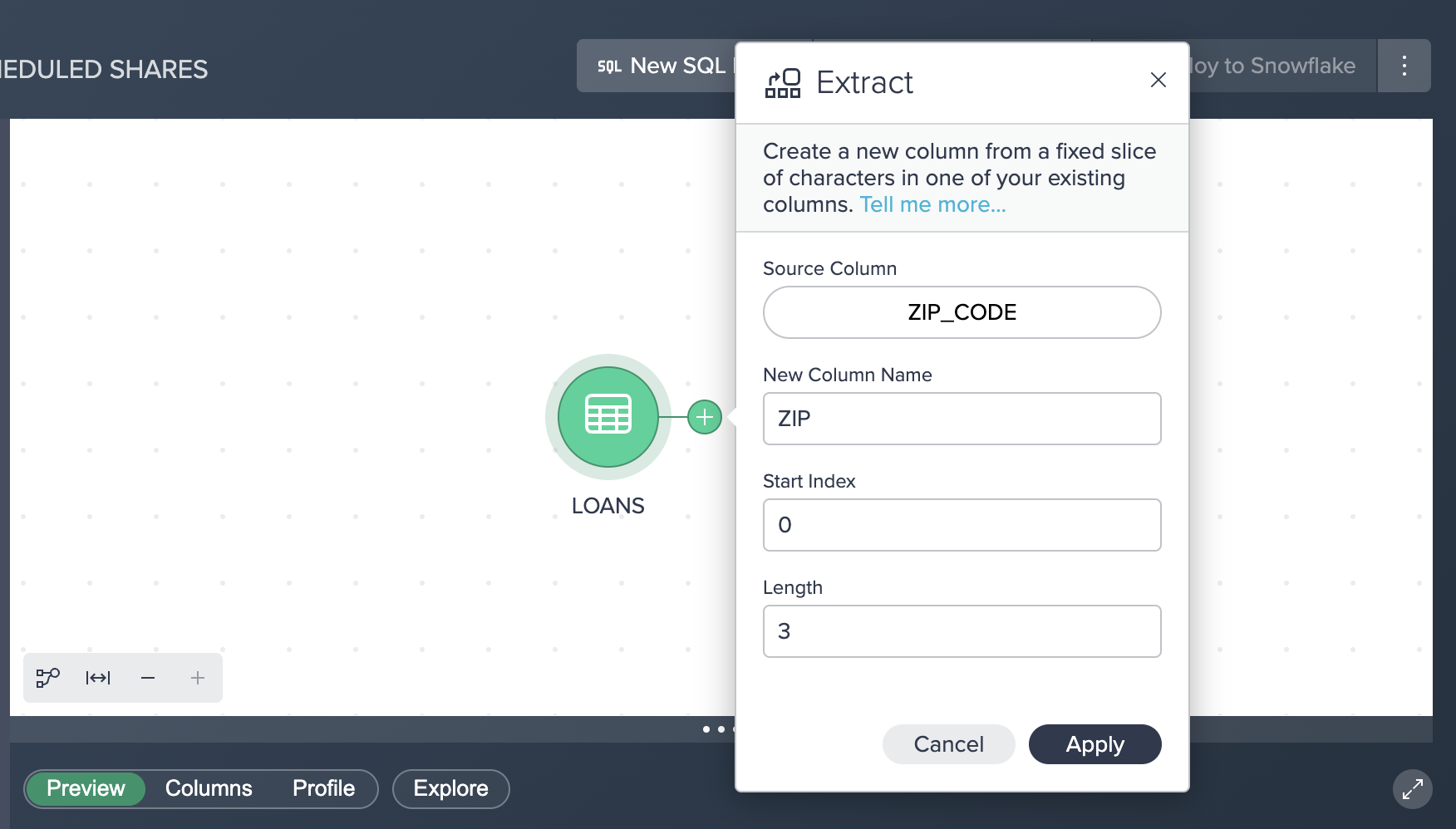Click the green plus add-step button
Viewport: 1456px width, 829px height.
click(x=704, y=417)
